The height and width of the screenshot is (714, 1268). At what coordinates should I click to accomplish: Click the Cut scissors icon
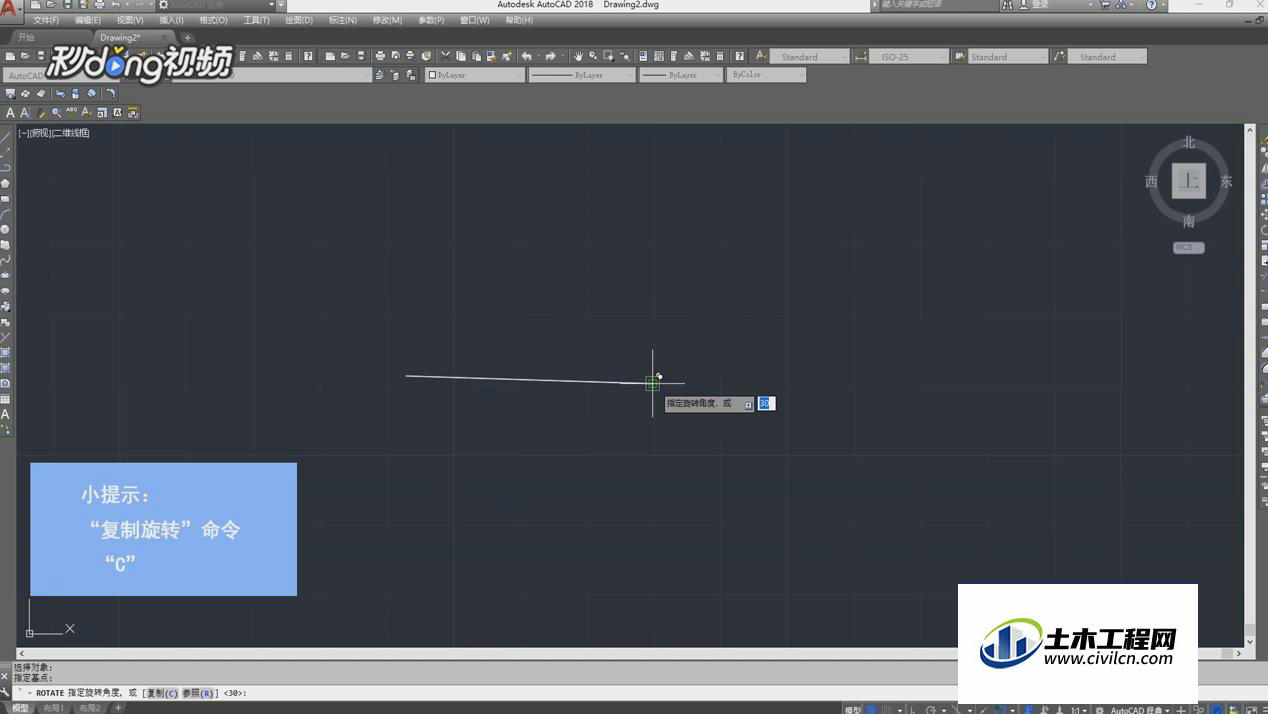tap(445, 56)
